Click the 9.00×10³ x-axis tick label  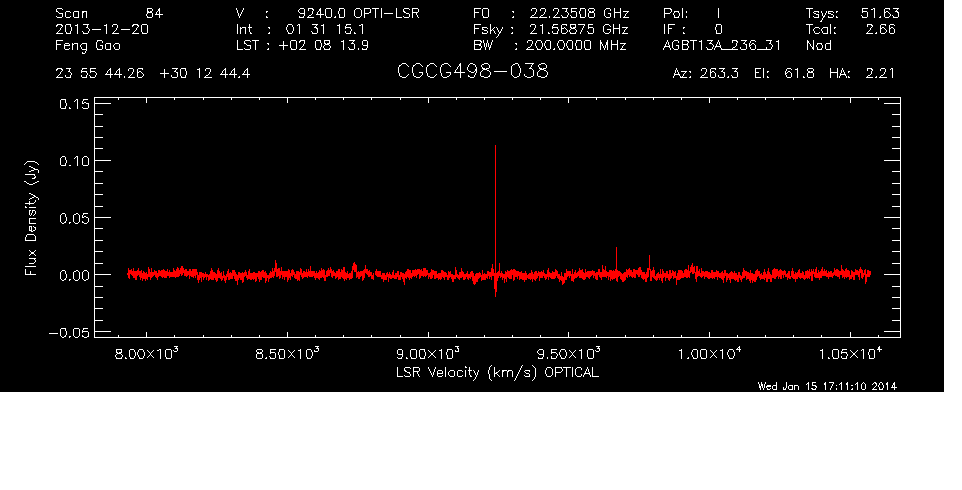(428, 353)
